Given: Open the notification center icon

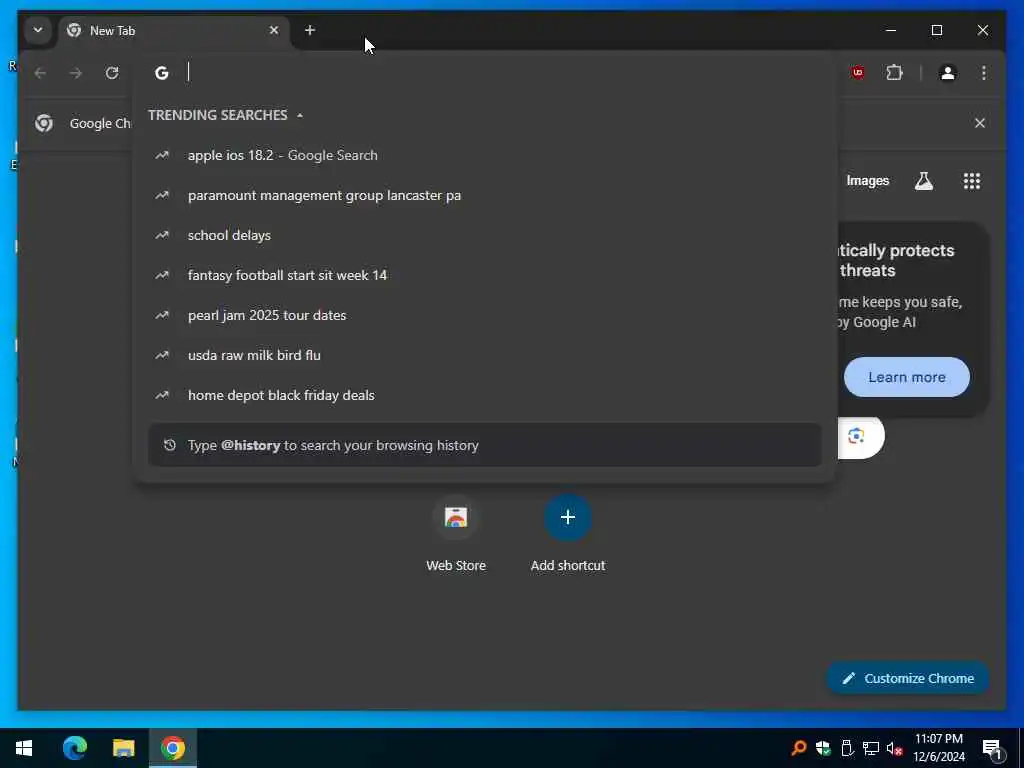Looking at the screenshot, I should [x=993, y=749].
